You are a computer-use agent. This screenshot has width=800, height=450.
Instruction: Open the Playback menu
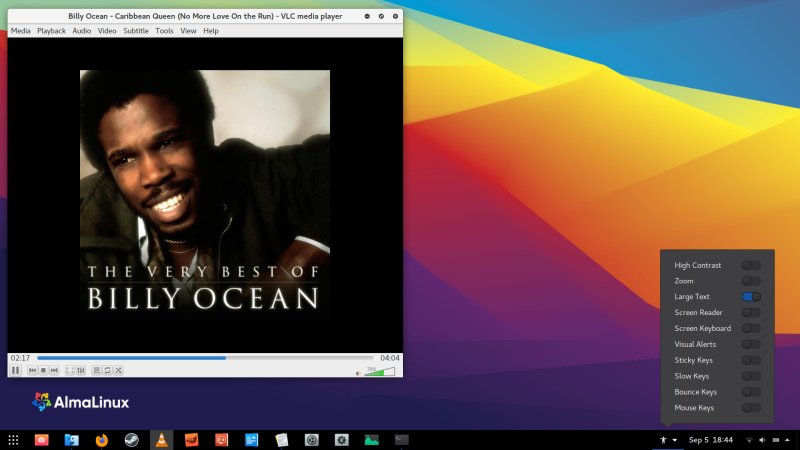coord(52,31)
